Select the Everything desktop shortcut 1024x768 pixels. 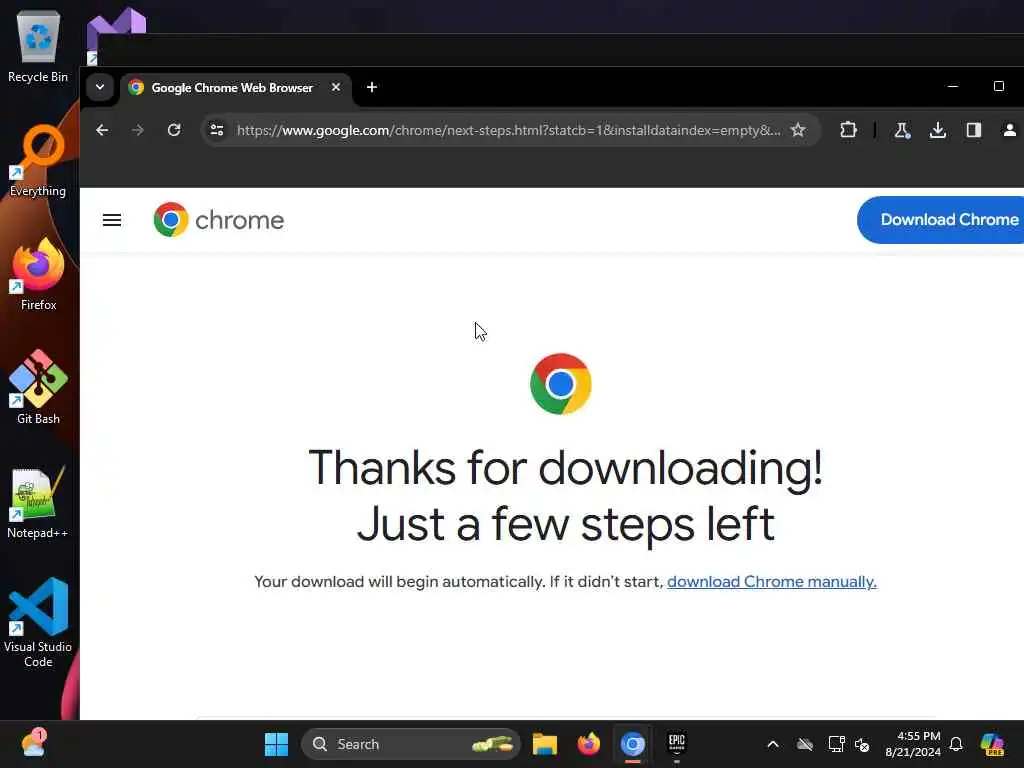click(x=38, y=161)
